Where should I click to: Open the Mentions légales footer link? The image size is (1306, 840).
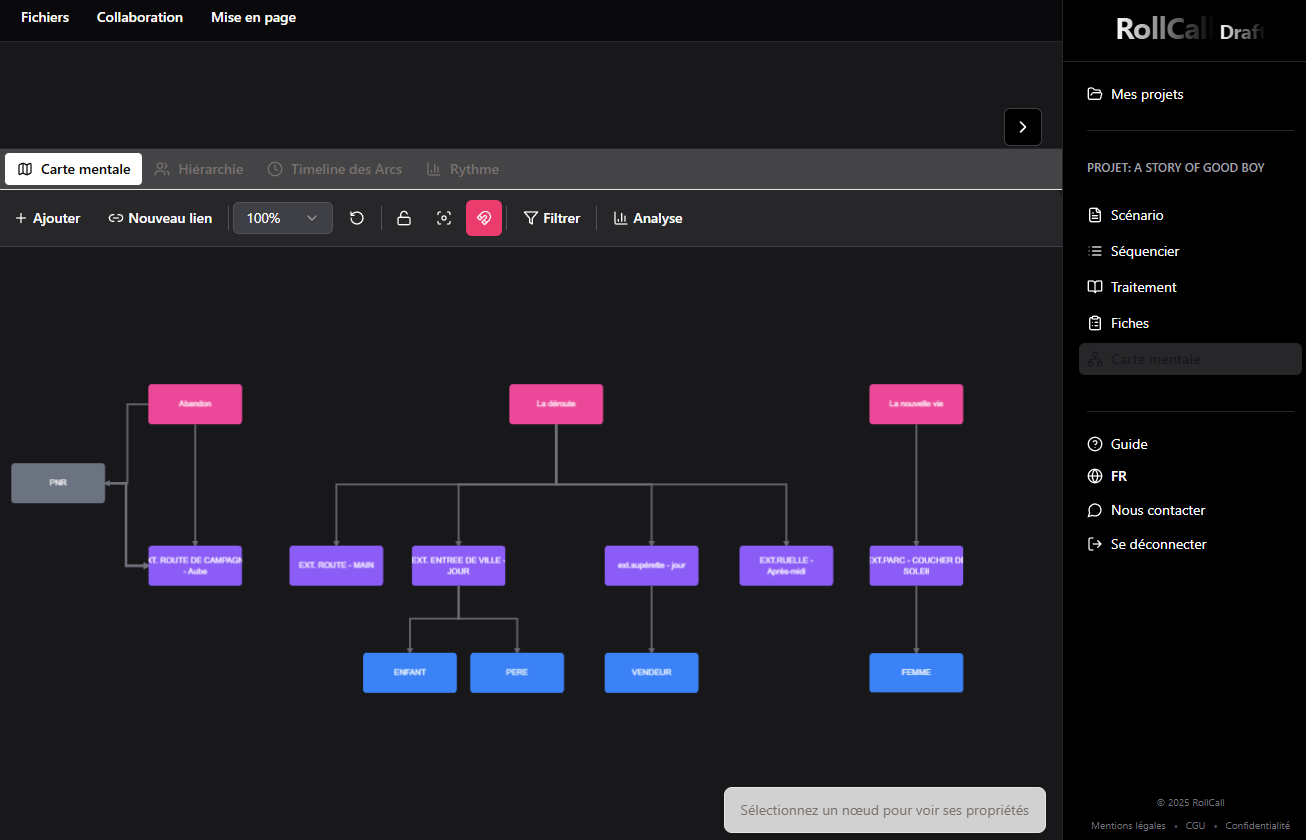point(1128,826)
